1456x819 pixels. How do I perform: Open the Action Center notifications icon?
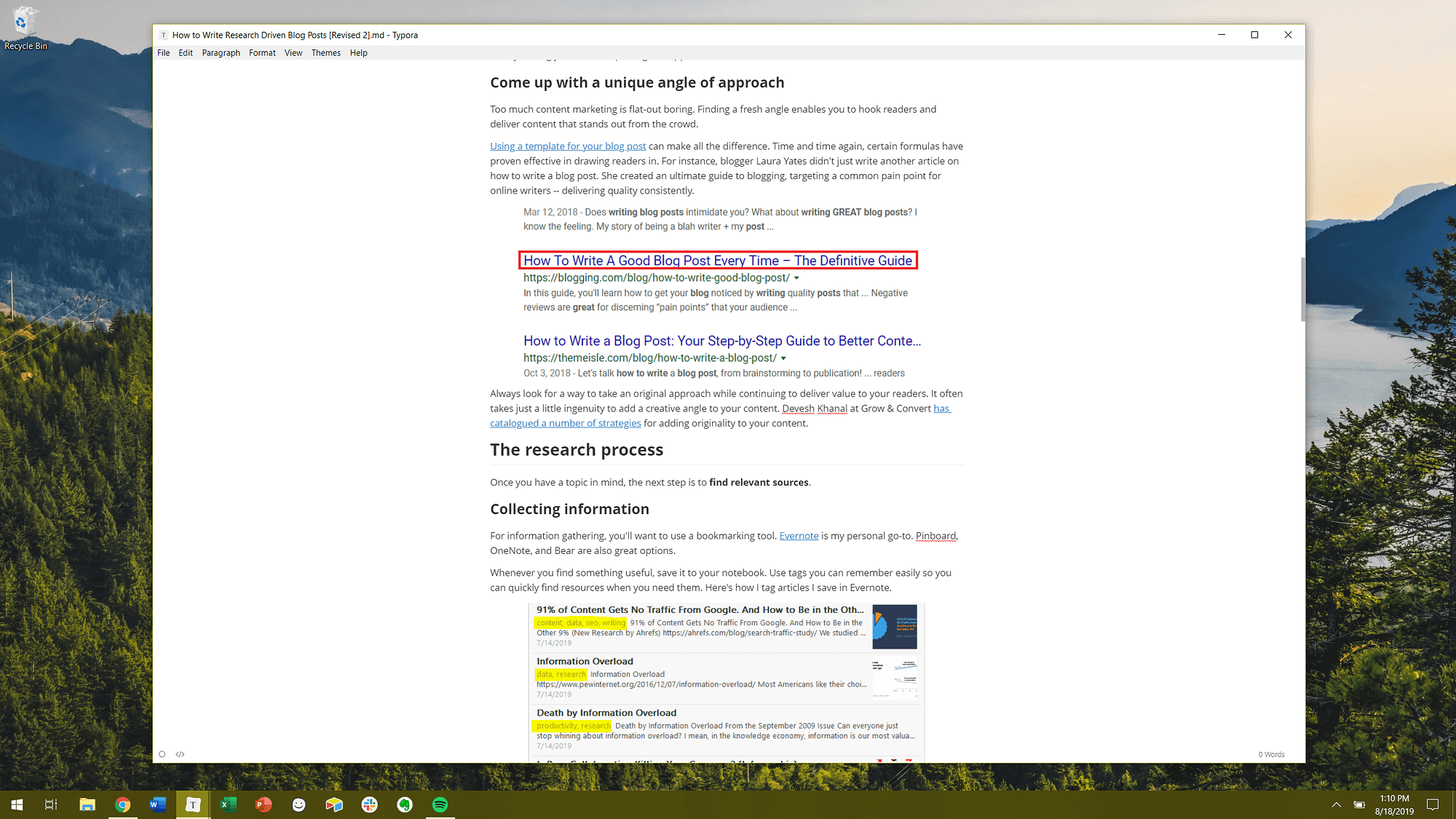point(1433,804)
